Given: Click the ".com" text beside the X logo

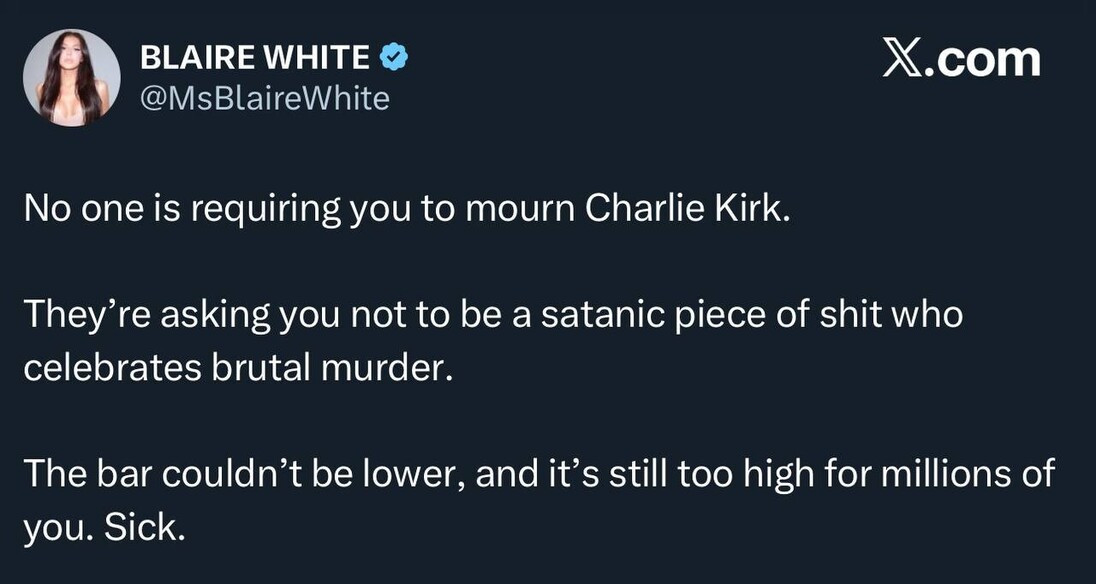Looking at the screenshot, I should (x=984, y=60).
